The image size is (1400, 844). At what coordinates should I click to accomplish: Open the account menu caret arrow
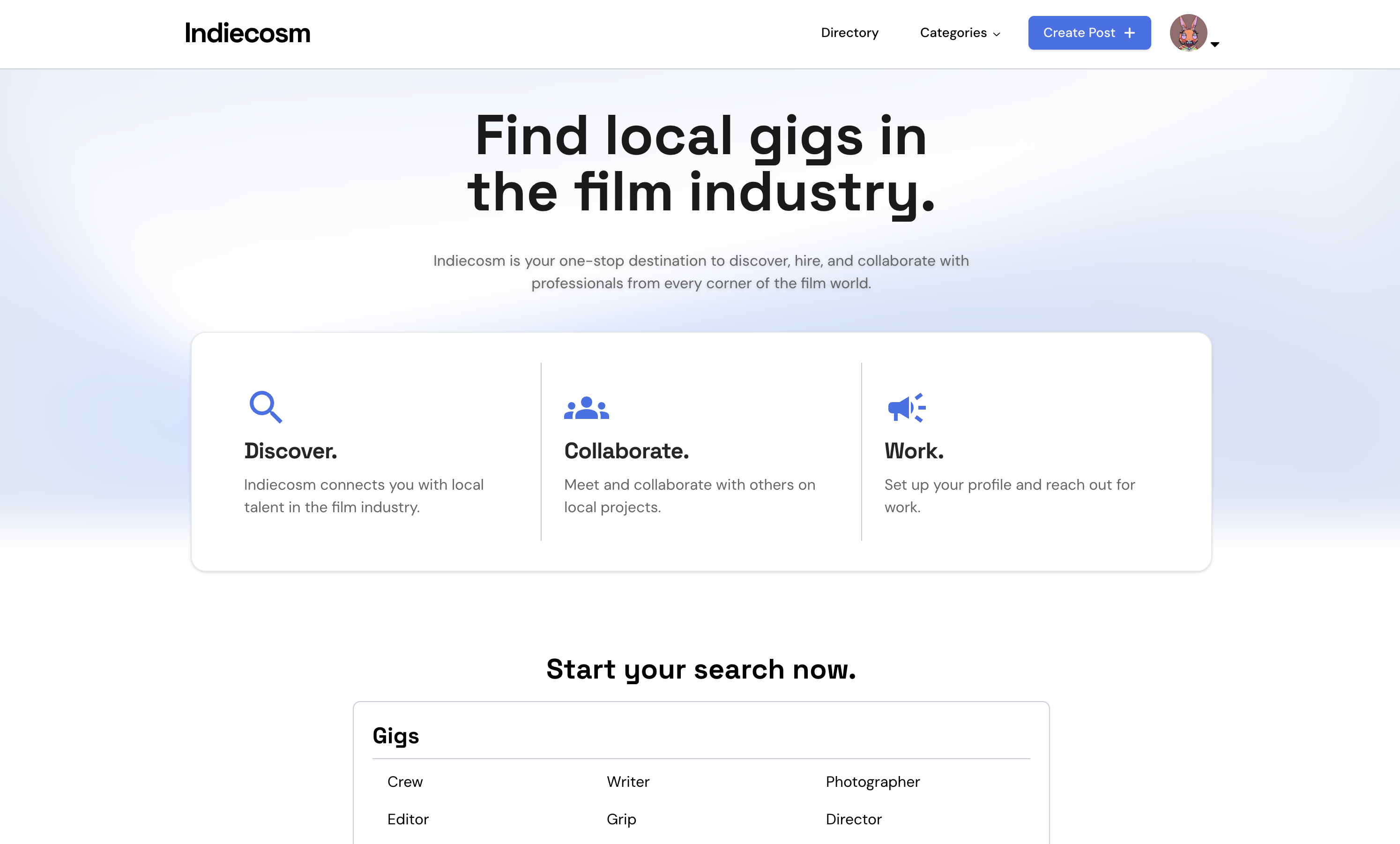(x=1215, y=45)
